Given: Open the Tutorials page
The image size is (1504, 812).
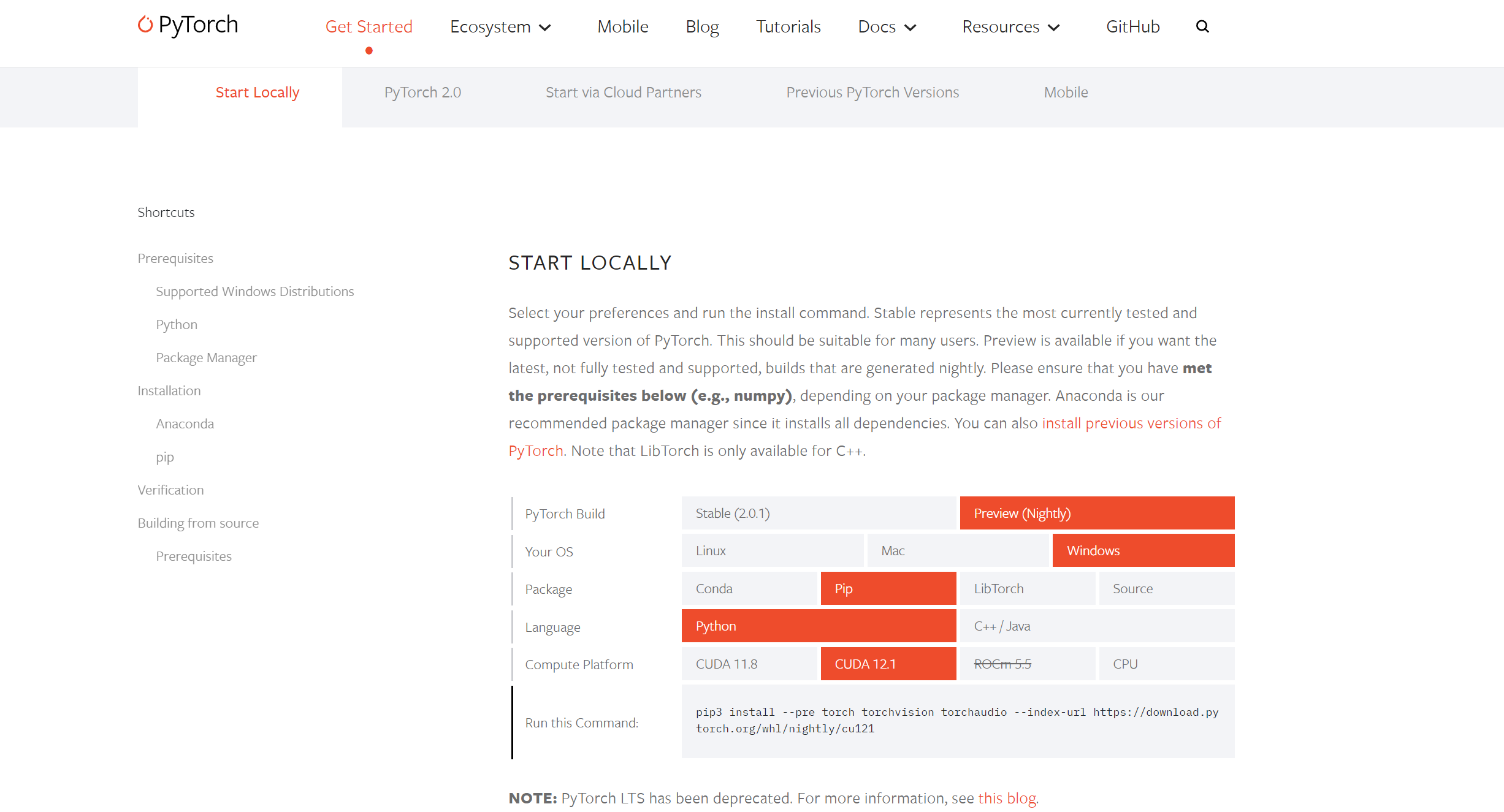Looking at the screenshot, I should point(788,27).
